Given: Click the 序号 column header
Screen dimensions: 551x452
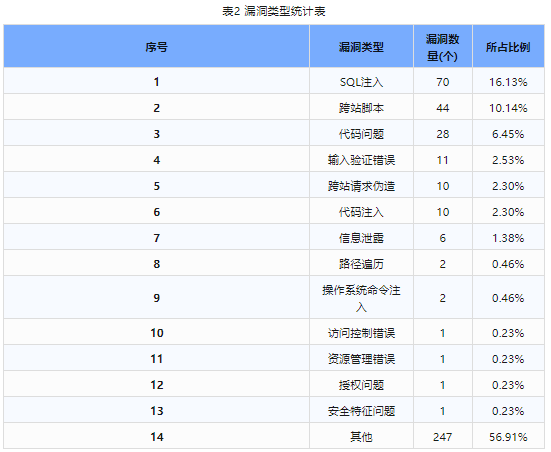Looking at the screenshot, I should click(x=156, y=47).
